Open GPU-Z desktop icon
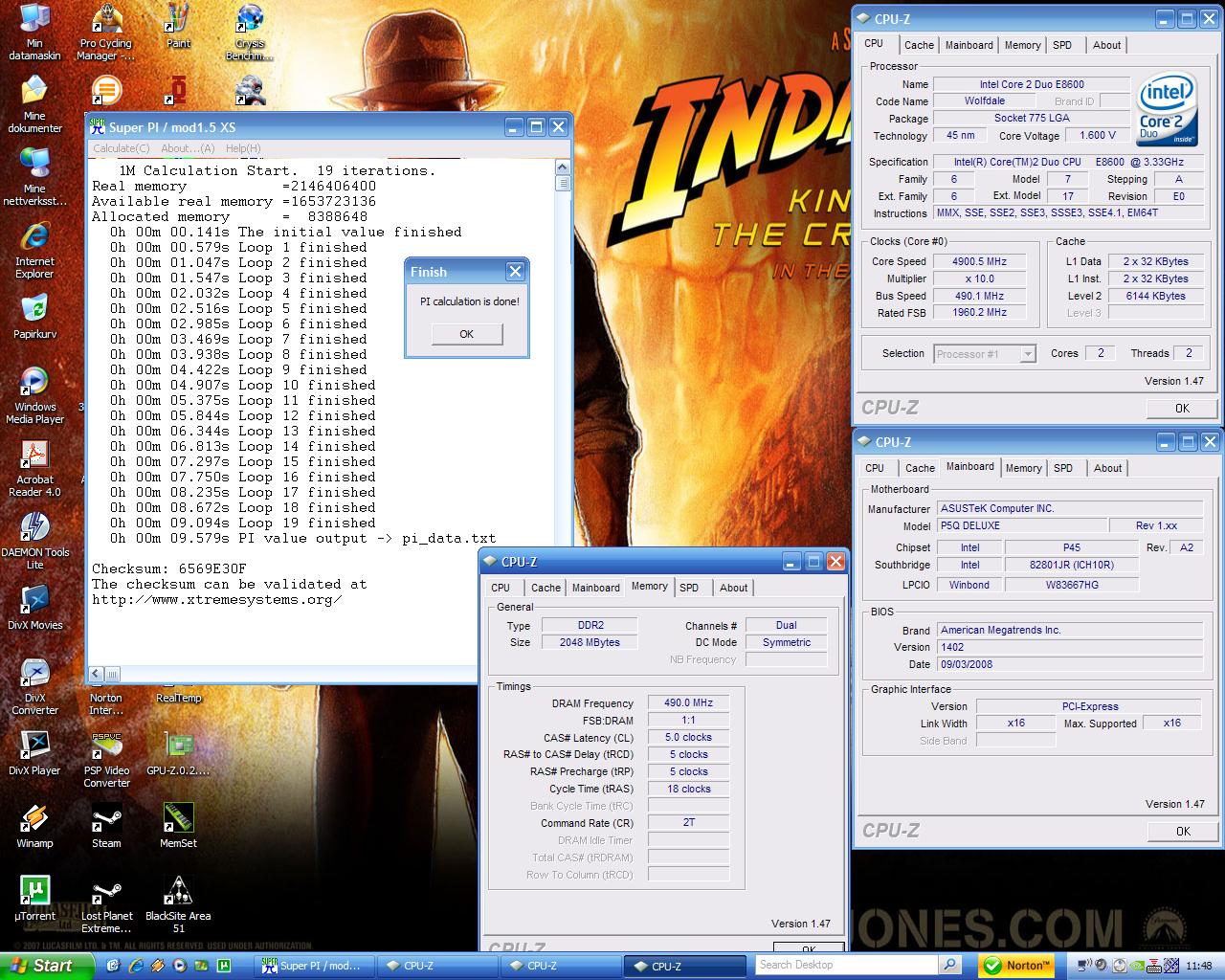The image size is (1225, 980). 178,754
